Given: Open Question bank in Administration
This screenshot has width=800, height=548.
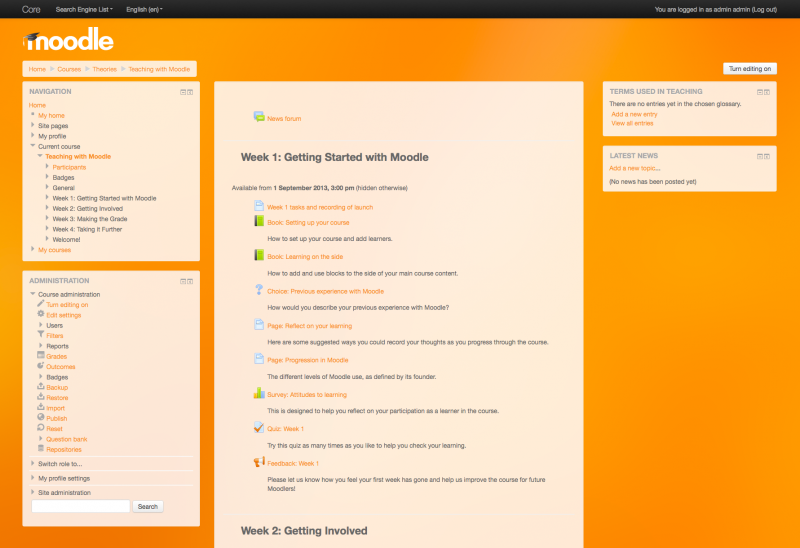Looking at the screenshot, I should [67, 439].
